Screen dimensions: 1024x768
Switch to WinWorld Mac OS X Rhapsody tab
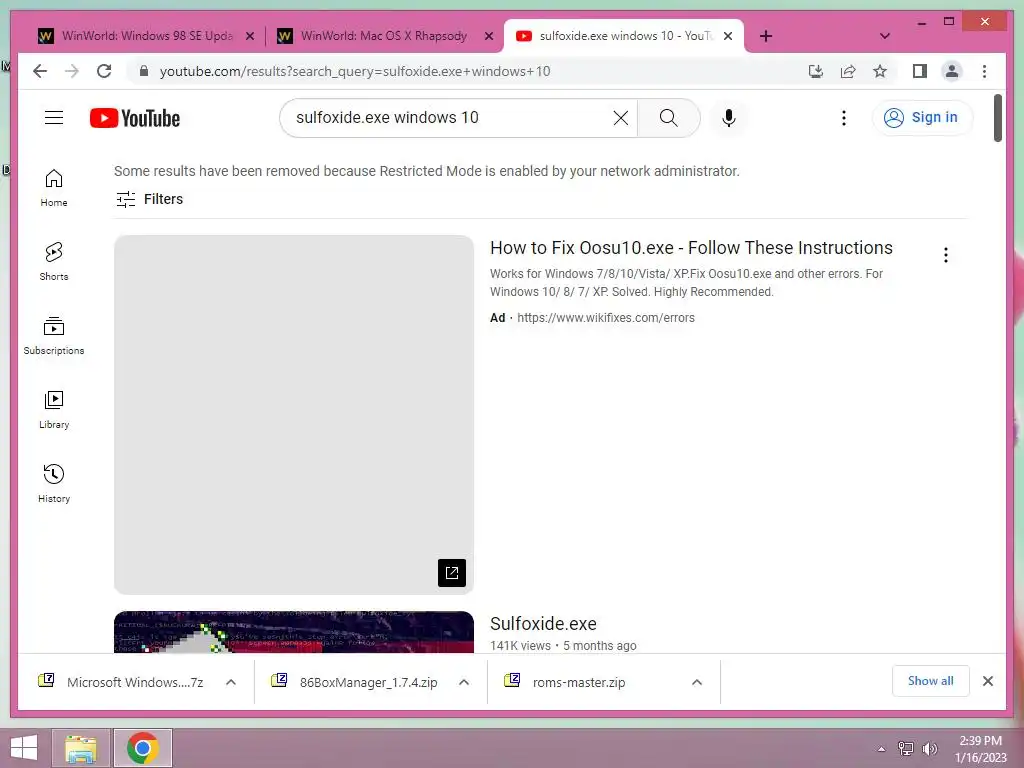coord(383,36)
